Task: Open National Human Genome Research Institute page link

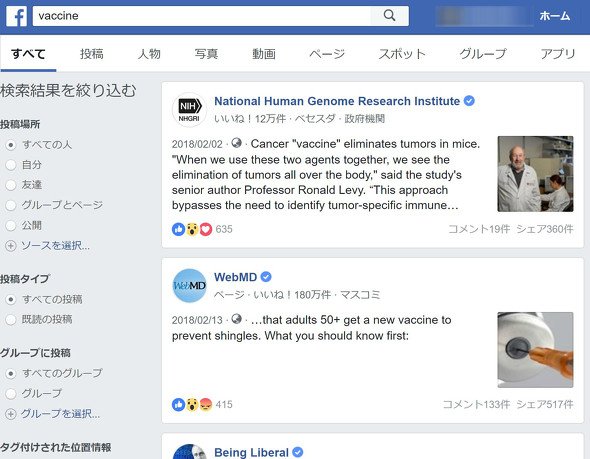Action: [x=337, y=101]
